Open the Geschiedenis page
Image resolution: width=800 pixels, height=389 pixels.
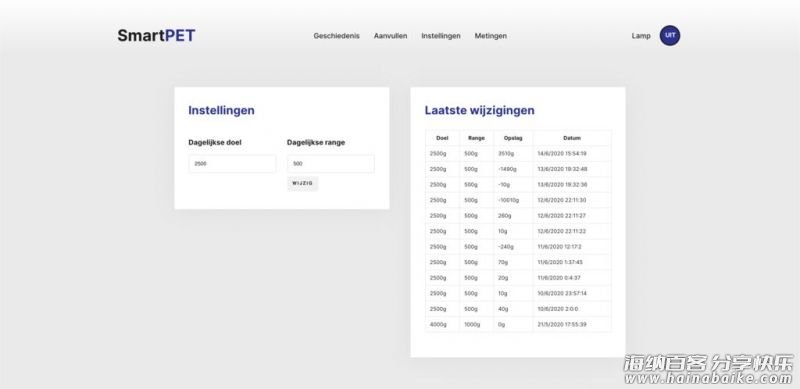(x=336, y=36)
